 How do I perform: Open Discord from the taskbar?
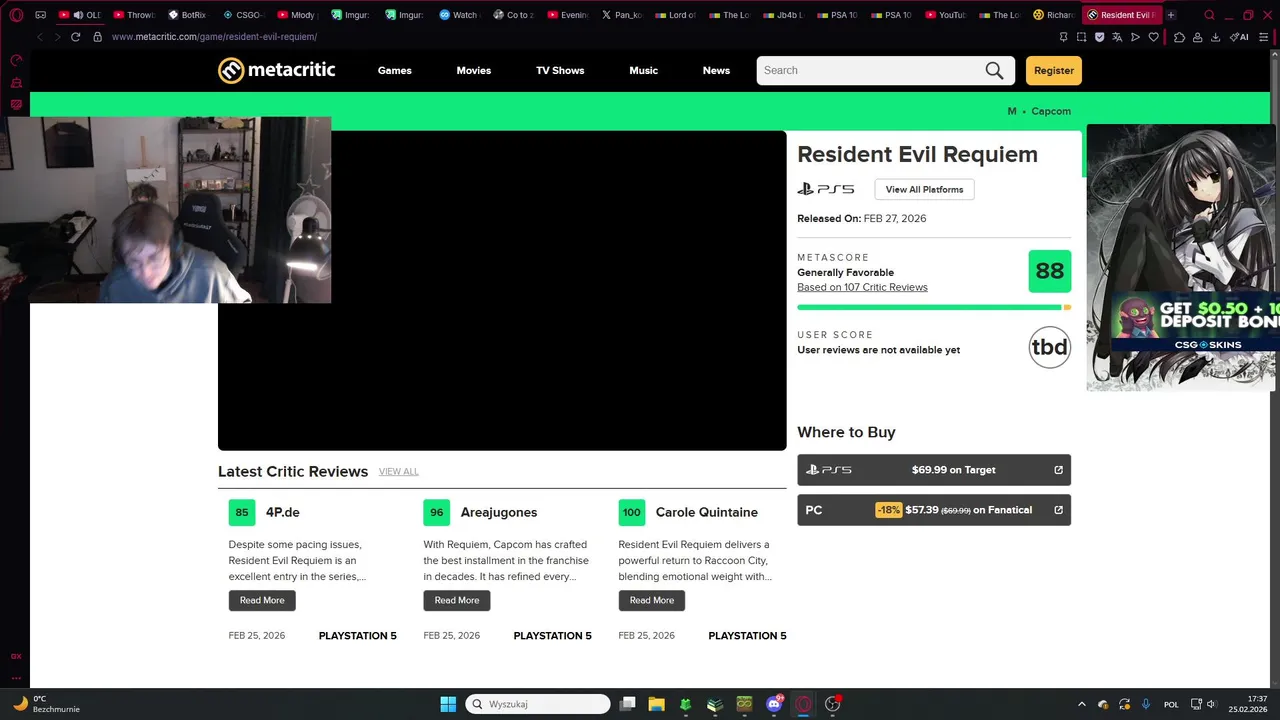pyautogui.click(x=774, y=704)
